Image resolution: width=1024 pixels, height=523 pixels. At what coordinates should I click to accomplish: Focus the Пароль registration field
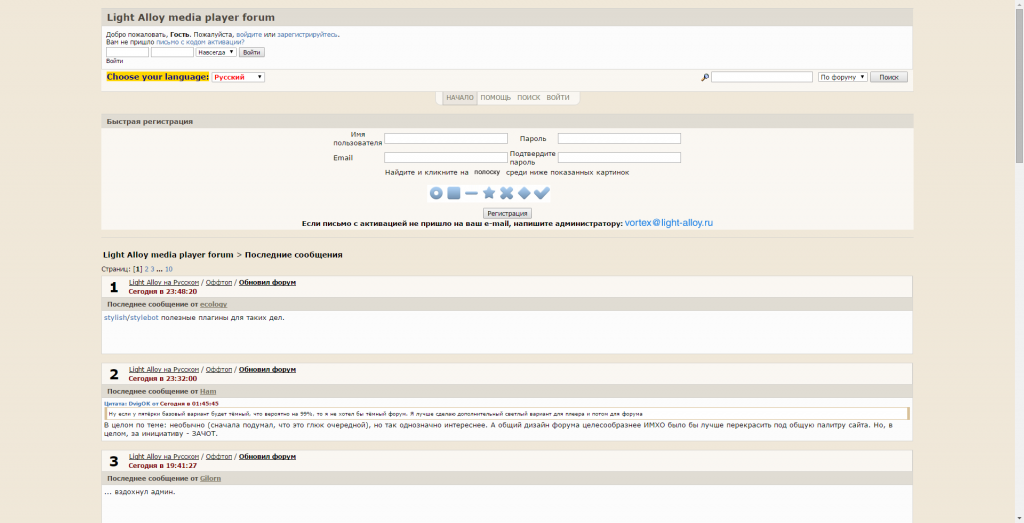pos(619,138)
